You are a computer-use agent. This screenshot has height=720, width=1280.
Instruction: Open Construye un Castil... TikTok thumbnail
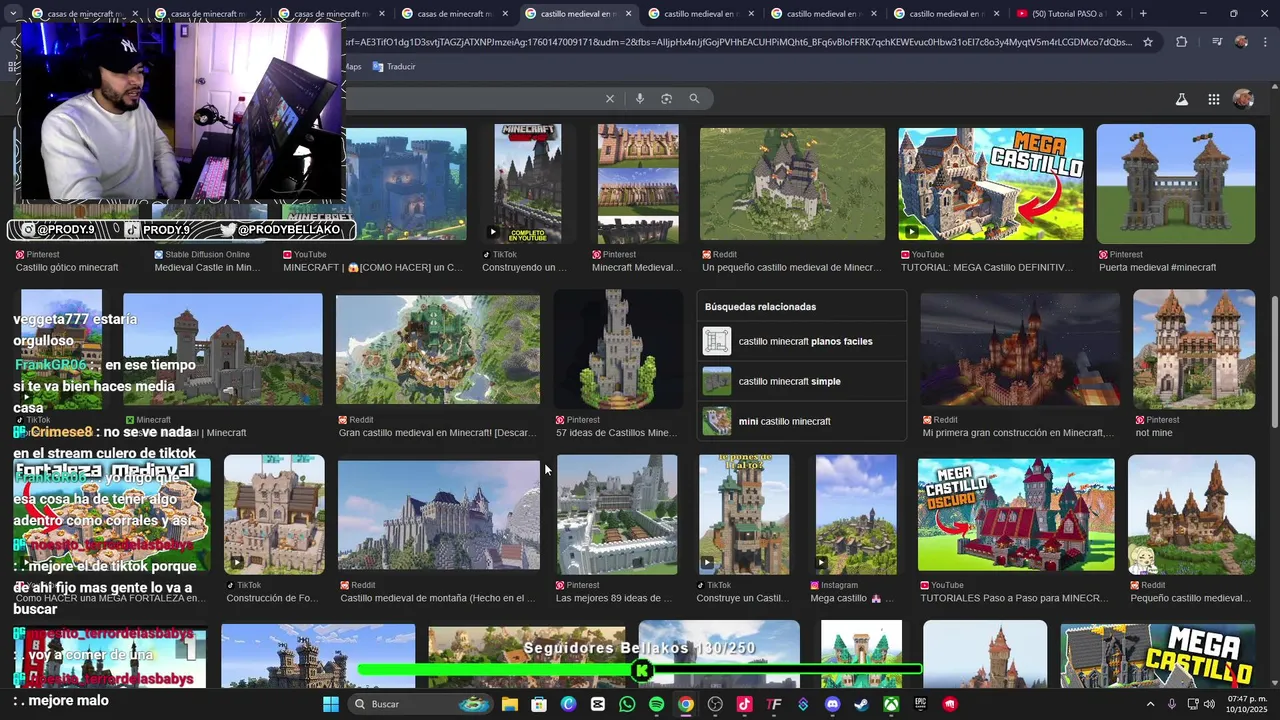pos(744,515)
